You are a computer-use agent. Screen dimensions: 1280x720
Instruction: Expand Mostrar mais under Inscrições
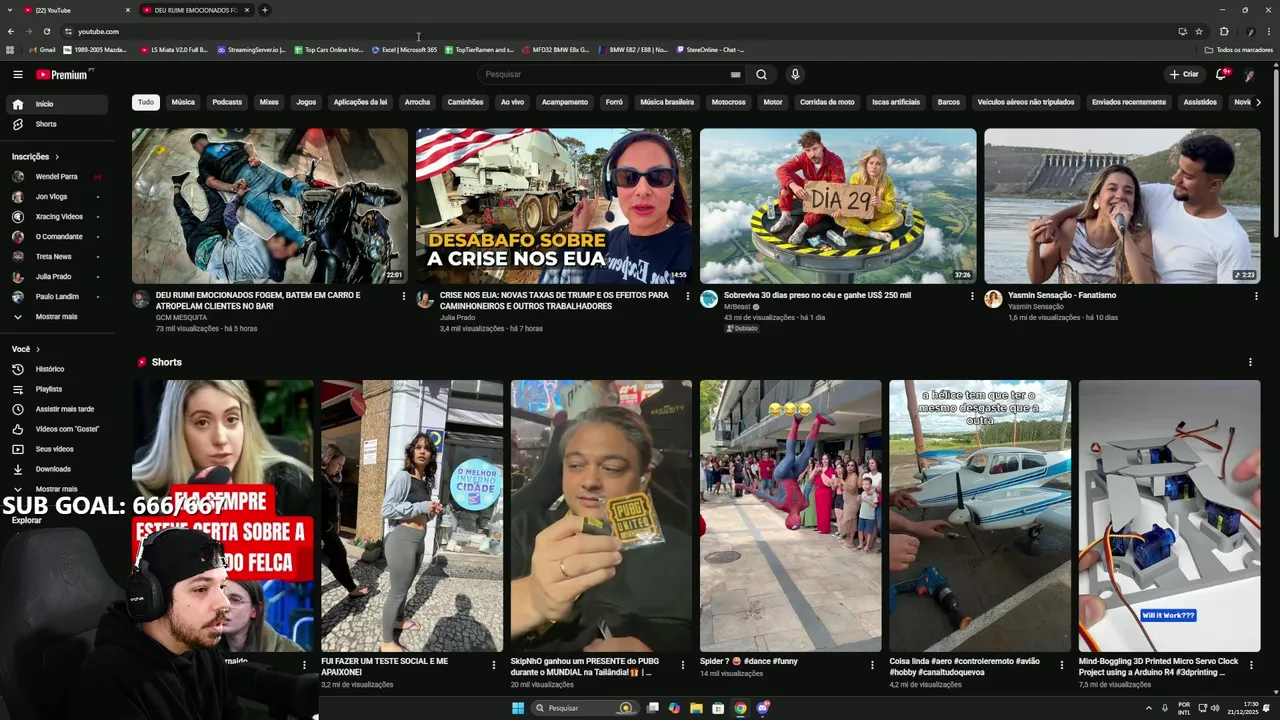(x=56, y=317)
